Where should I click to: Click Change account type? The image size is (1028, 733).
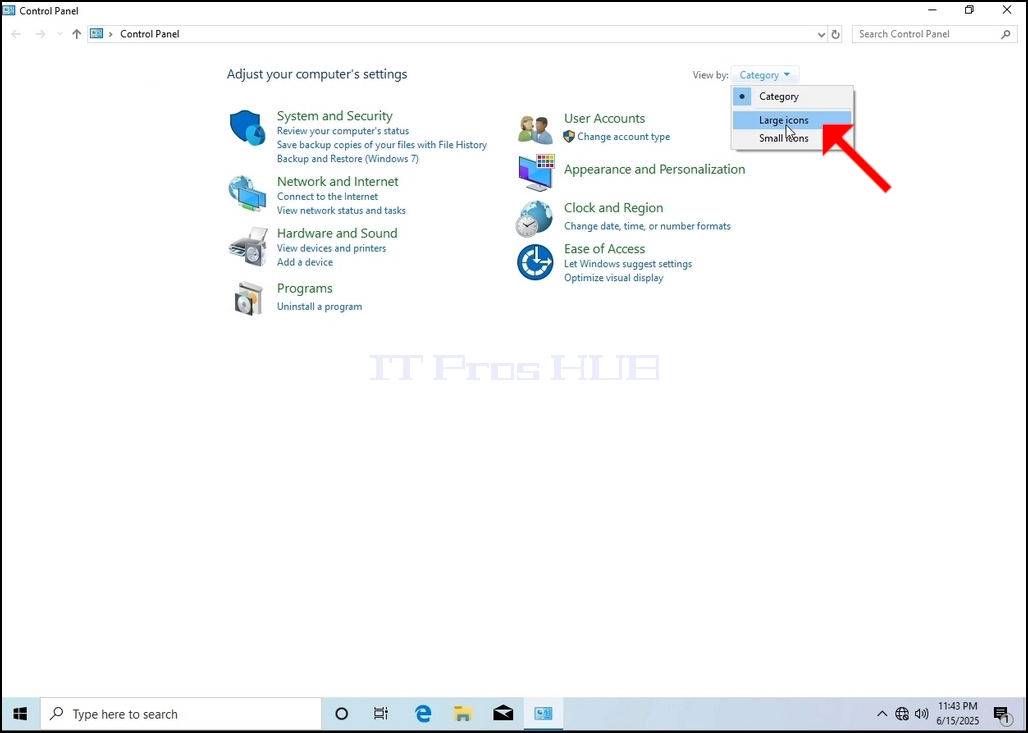point(623,137)
